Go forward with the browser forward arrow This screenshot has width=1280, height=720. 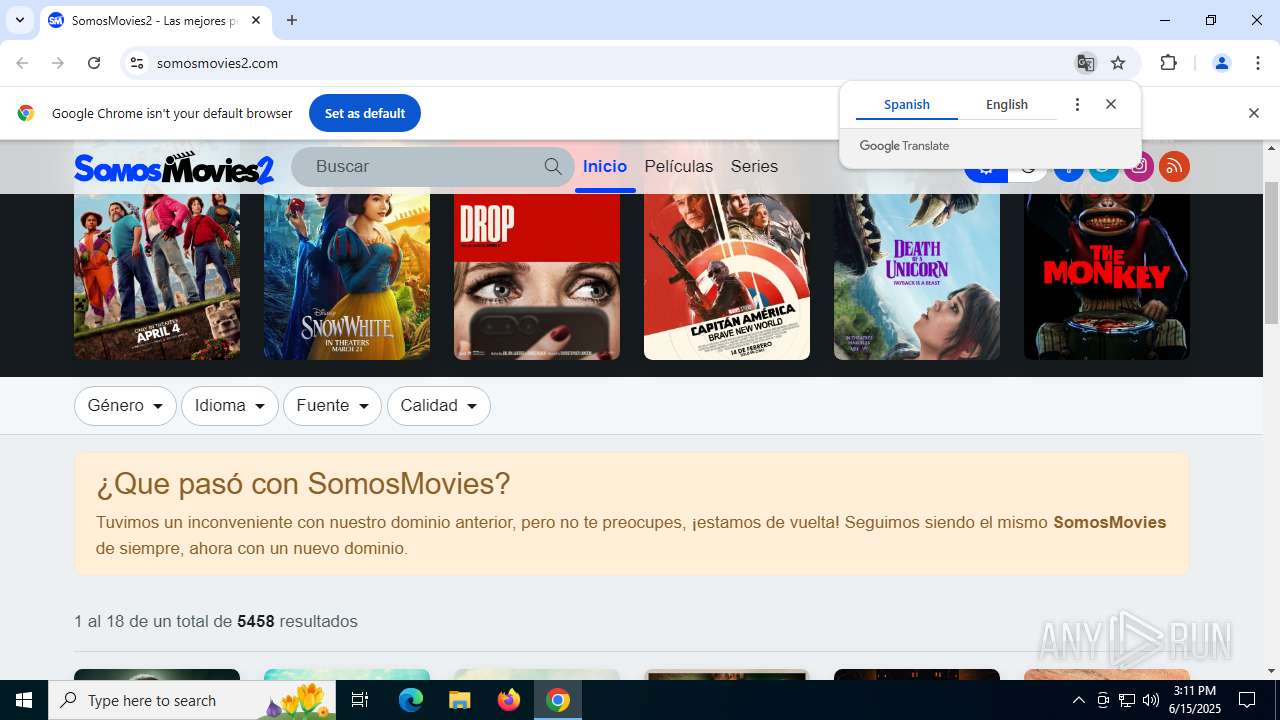pyautogui.click(x=58, y=63)
